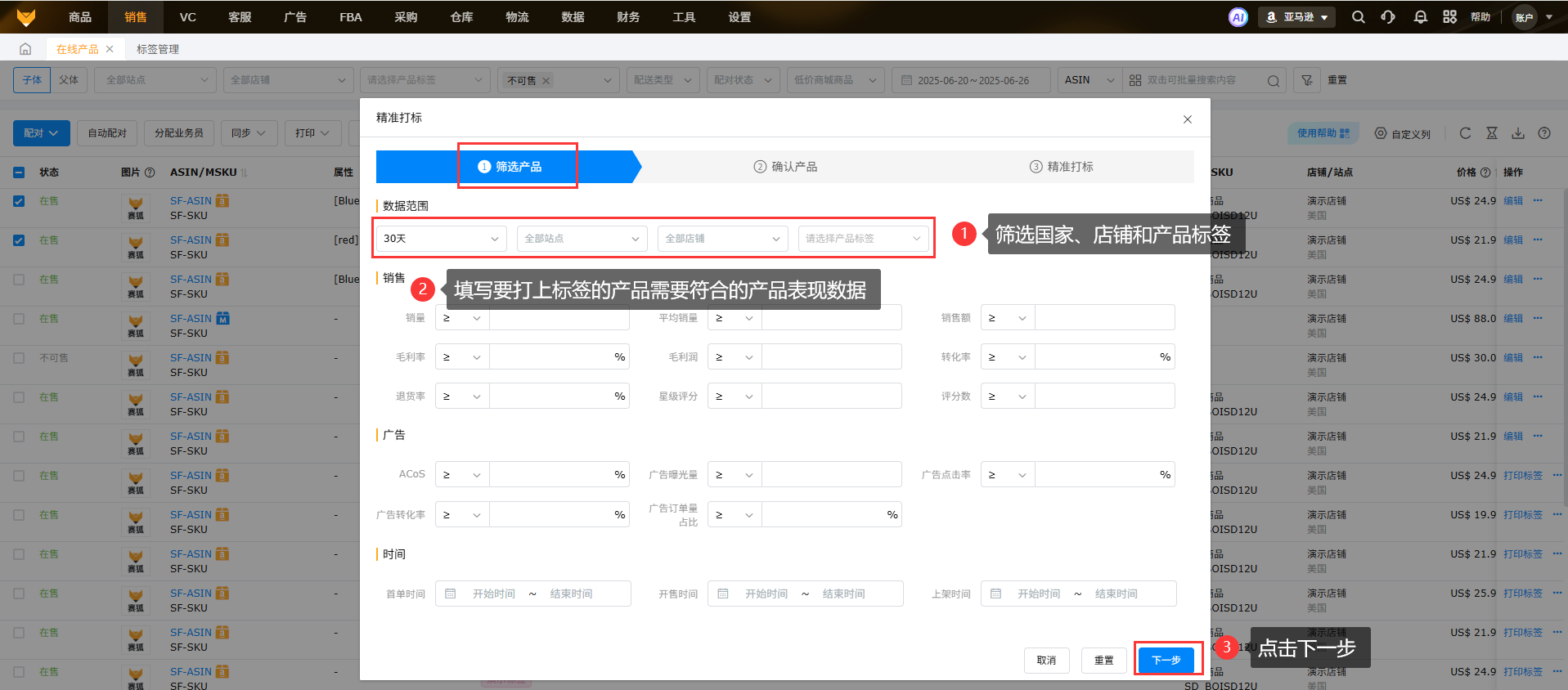Click the 下一步 button
This screenshot has width=1568, height=690.
point(1166,660)
